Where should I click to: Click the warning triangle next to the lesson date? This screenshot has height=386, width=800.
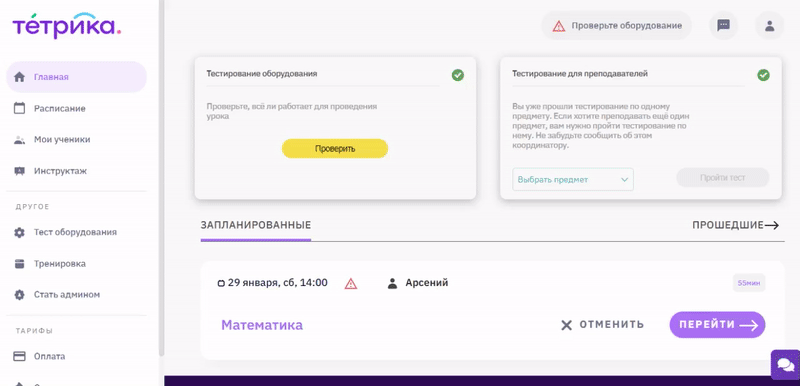pos(351,284)
